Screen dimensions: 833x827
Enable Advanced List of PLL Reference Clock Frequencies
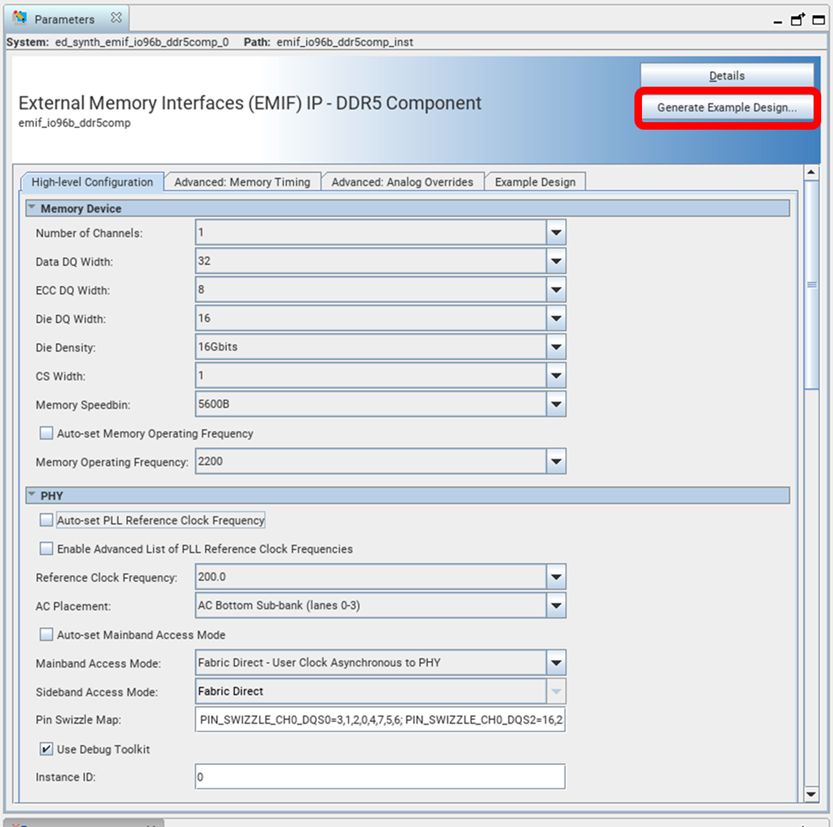46,548
